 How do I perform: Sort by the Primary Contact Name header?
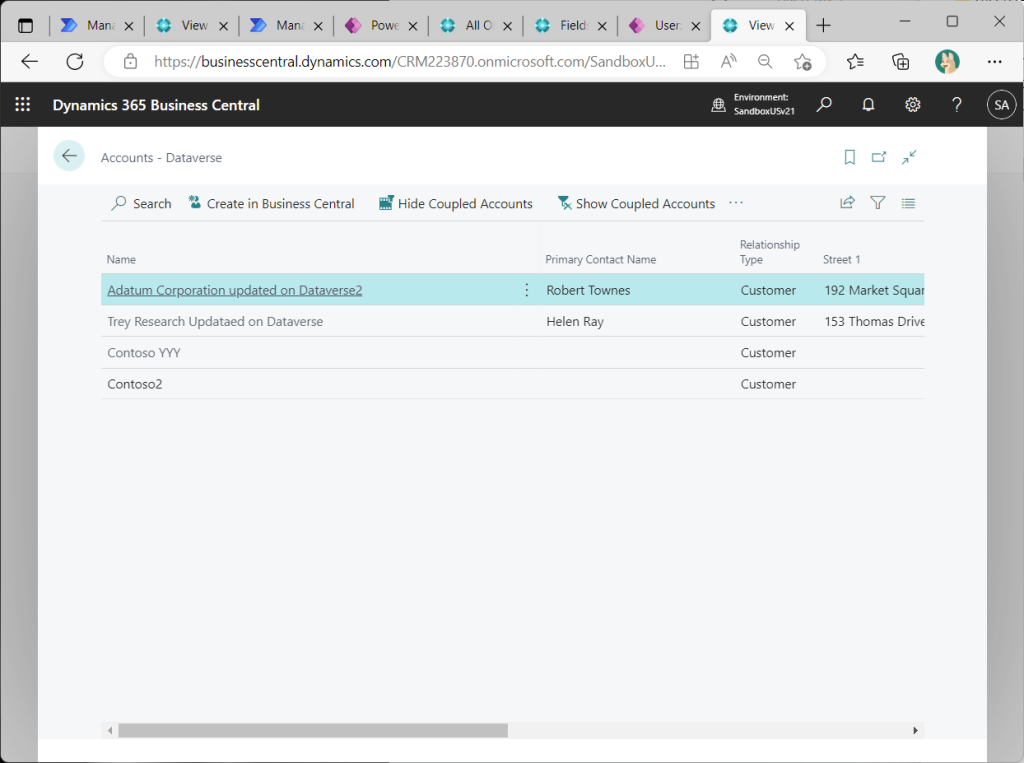coord(601,259)
